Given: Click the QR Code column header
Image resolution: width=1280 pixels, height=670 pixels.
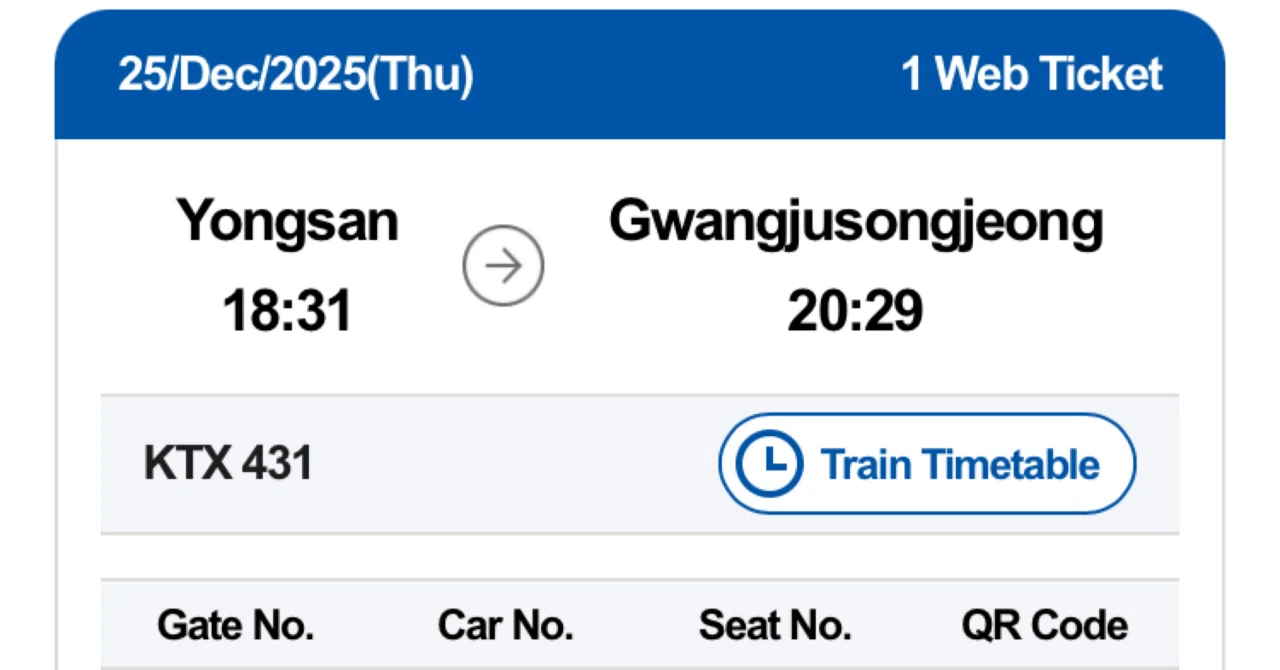Looking at the screenshot, I should 1045,626.
